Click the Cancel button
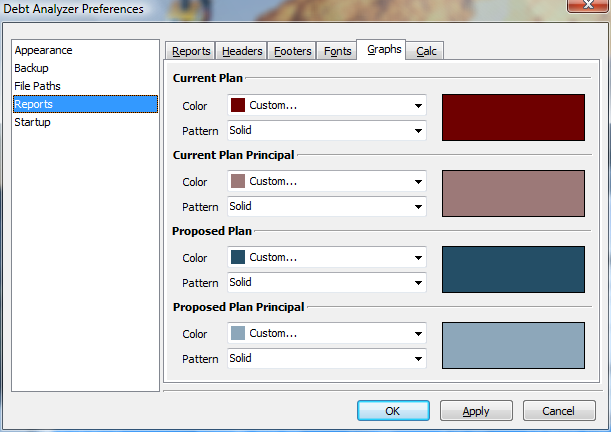 pos(558,411)
